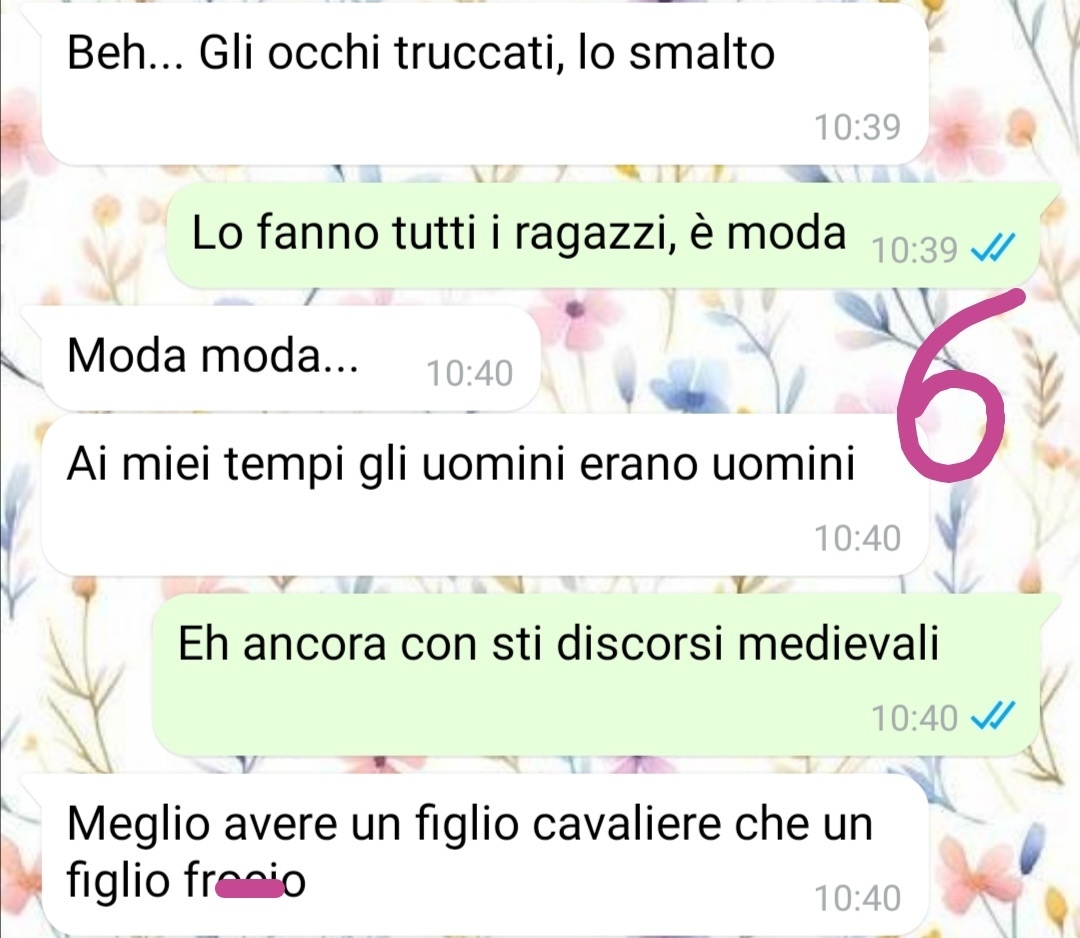Image resolution: width=1080 pixels, height=938 pixels.
Task: Click the blue flower in the wallpaper
Action: pos(689,390)
